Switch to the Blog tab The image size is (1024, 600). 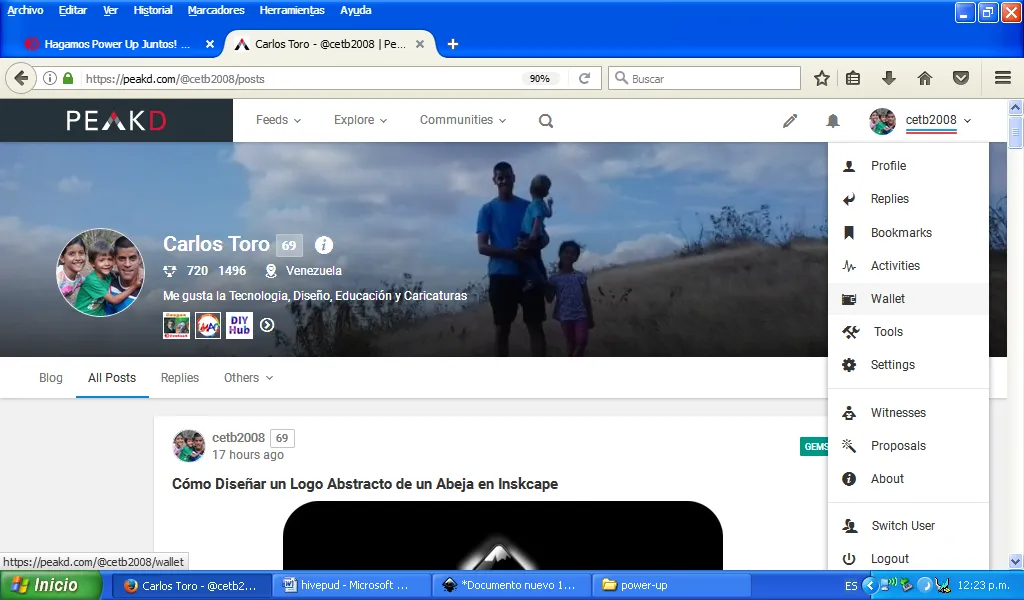(51, 378)
